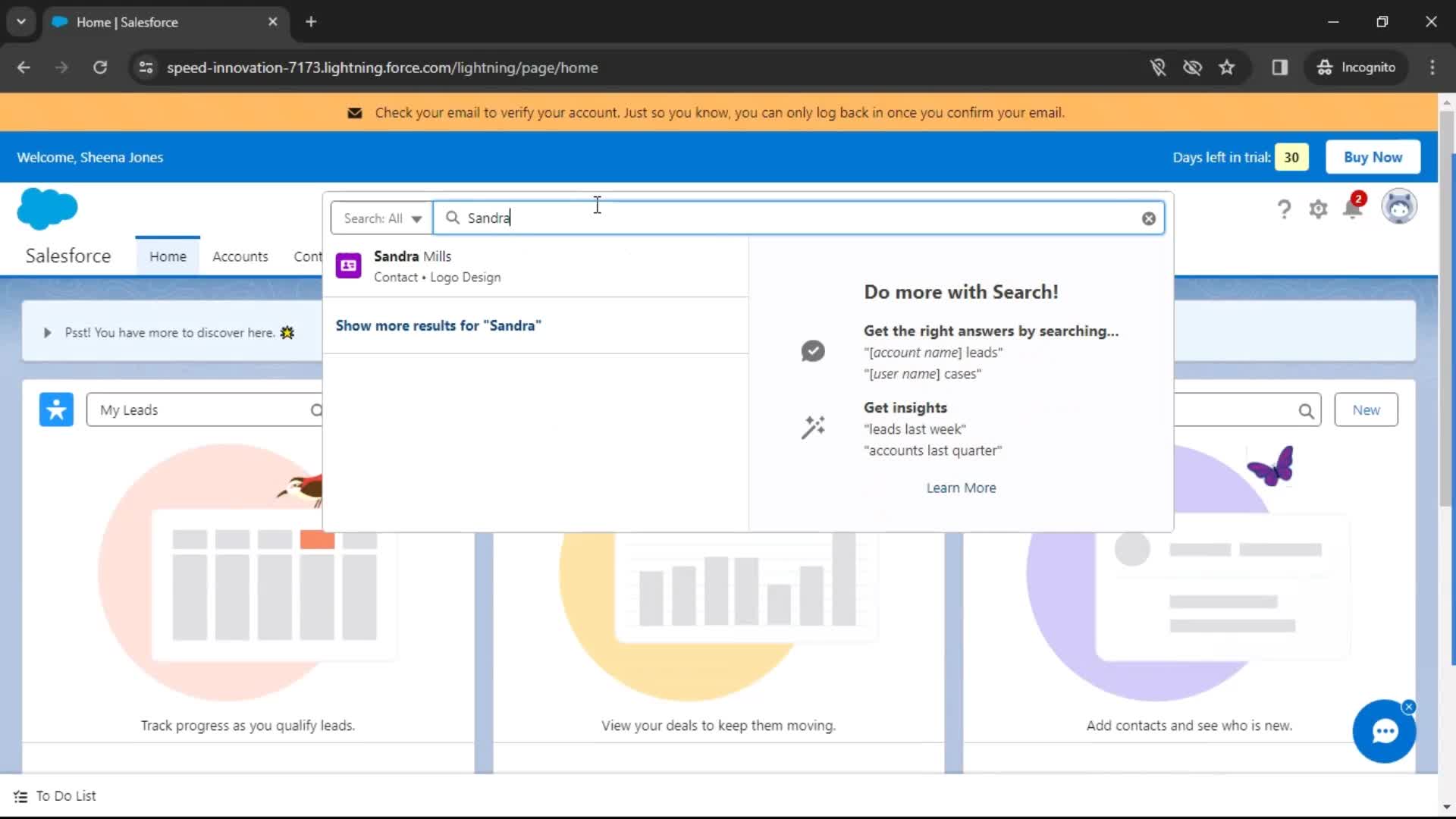
Task: Open the Learn More link
Action: click(961, 488)
